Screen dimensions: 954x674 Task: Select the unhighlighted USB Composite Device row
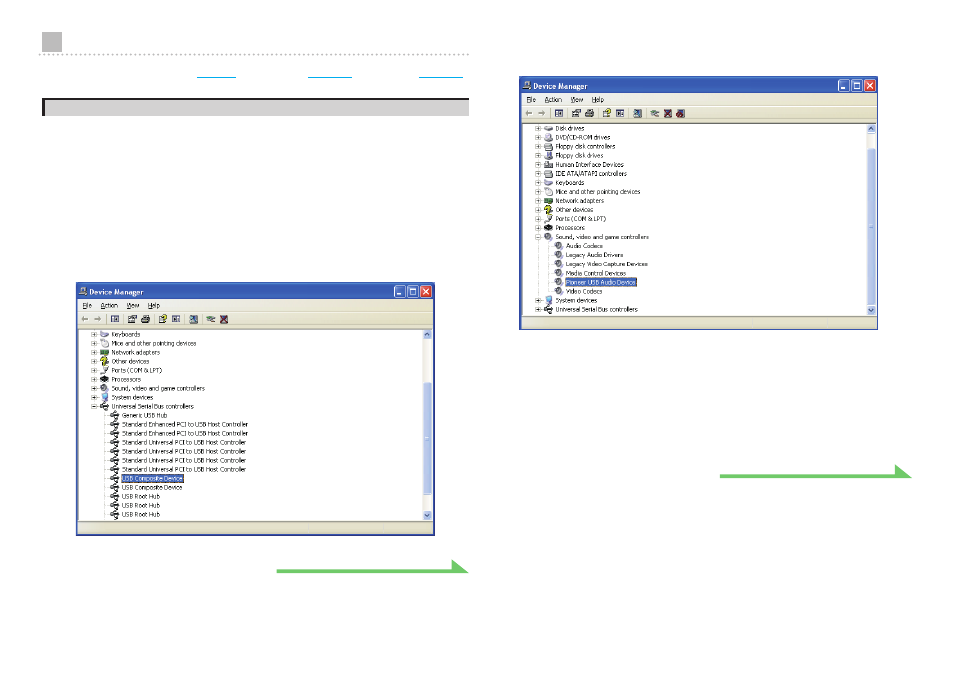(x=152, y=487)
